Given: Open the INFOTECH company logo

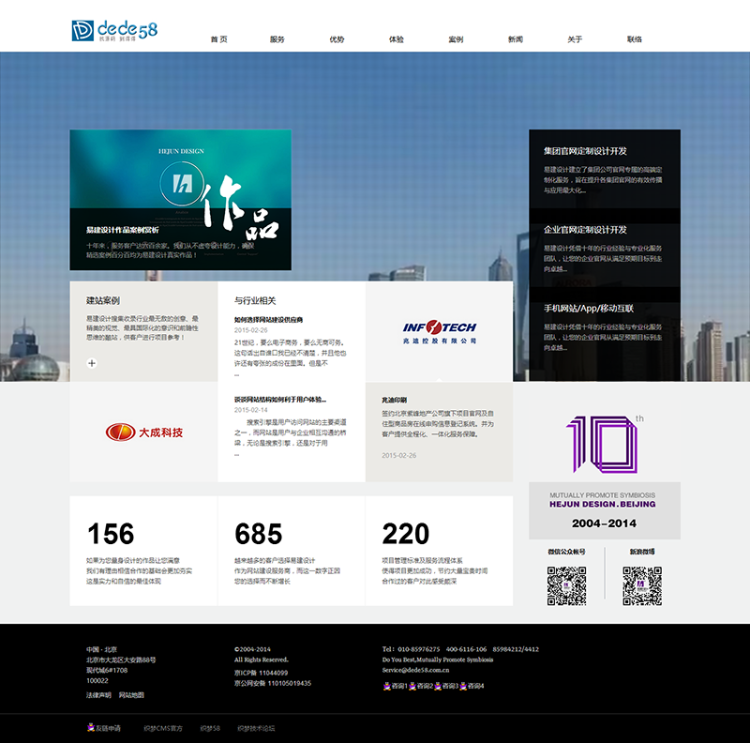Looking at the screenshot, I should (x=439, y=331).
